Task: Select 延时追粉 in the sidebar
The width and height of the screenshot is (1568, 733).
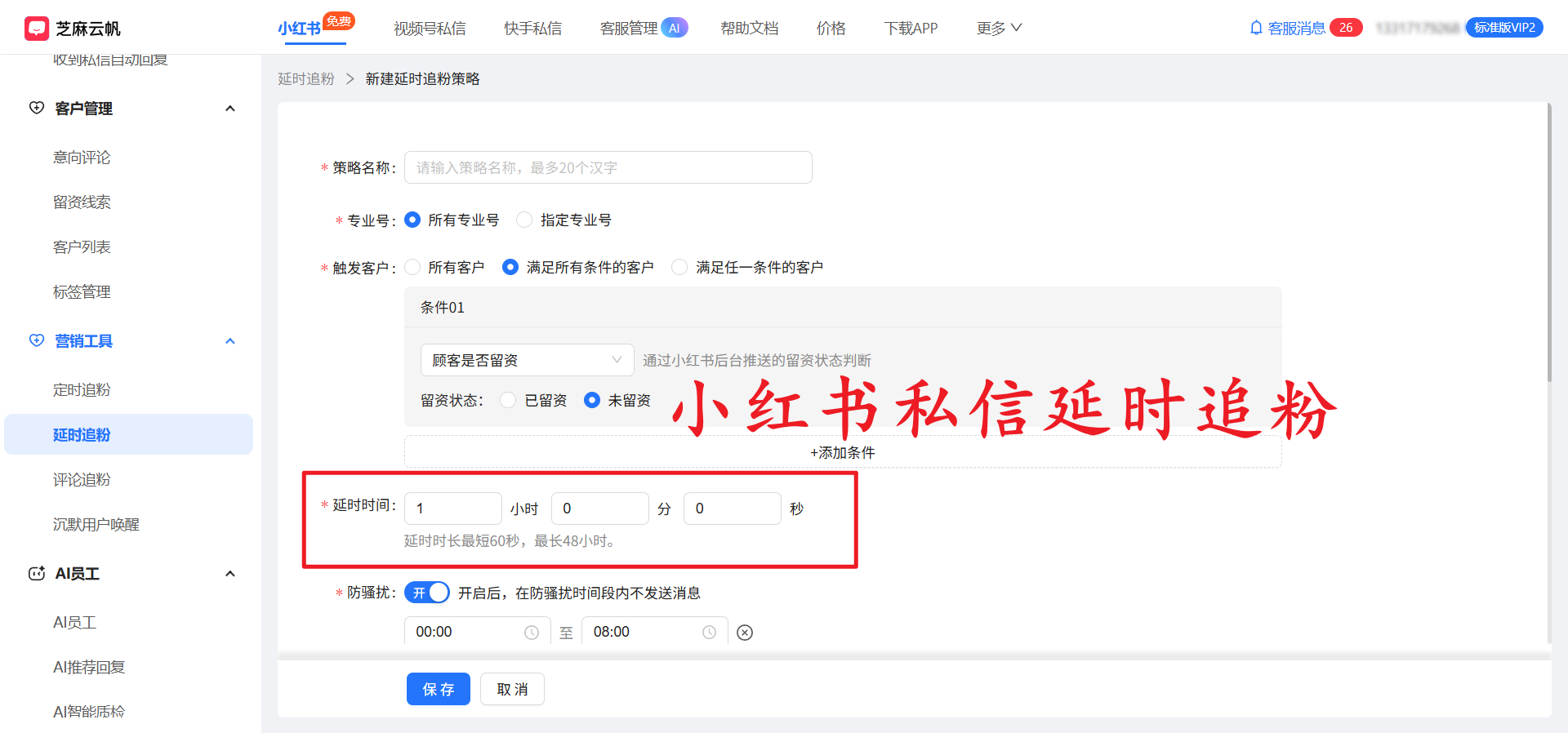Action: coord(128,434)
